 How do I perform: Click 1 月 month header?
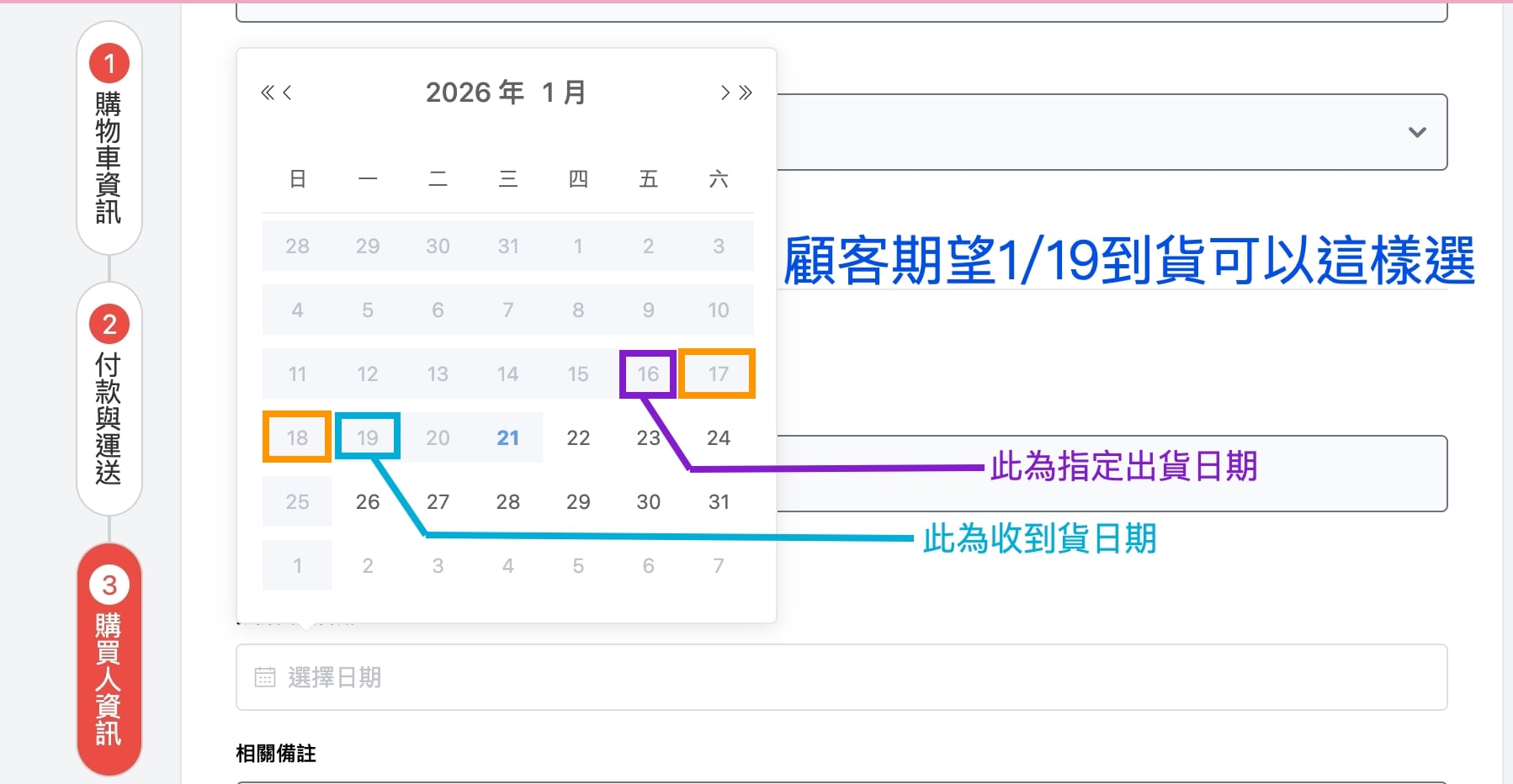pos(564,93)
